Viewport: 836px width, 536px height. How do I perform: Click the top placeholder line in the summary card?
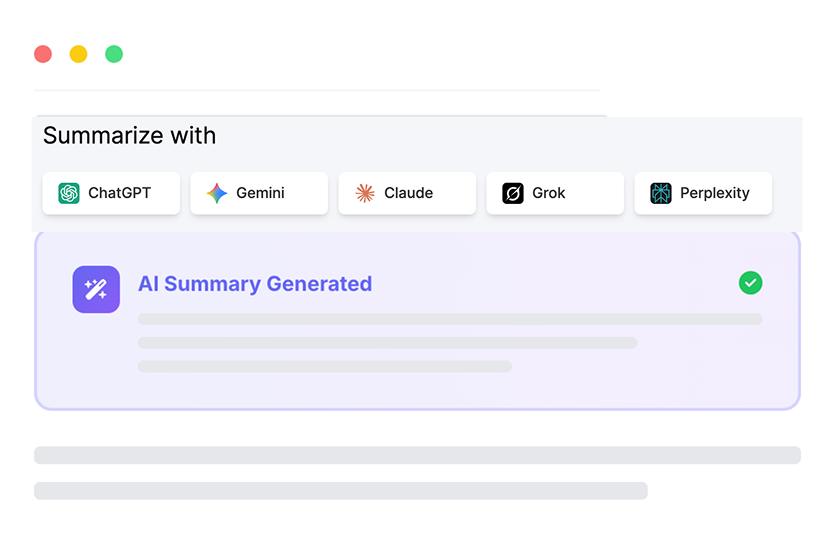[450, 319]
